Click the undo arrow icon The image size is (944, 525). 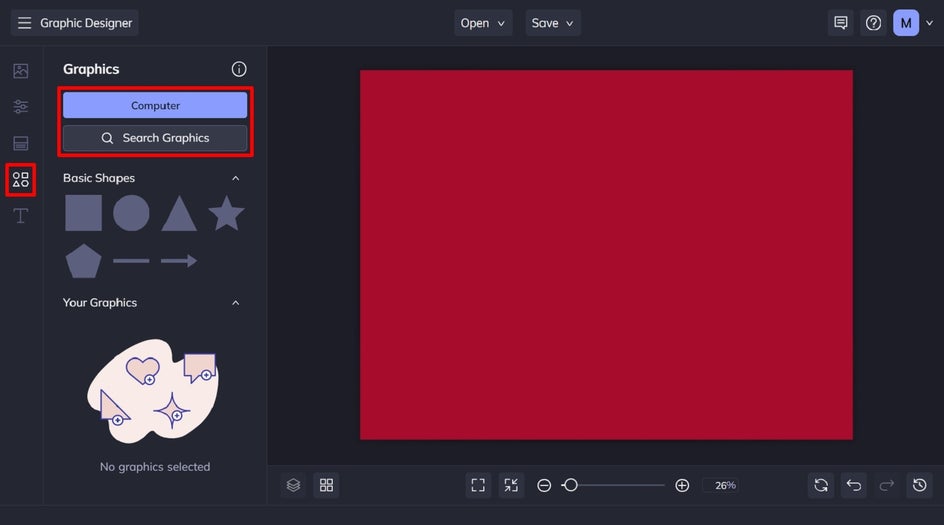point(854,485)
